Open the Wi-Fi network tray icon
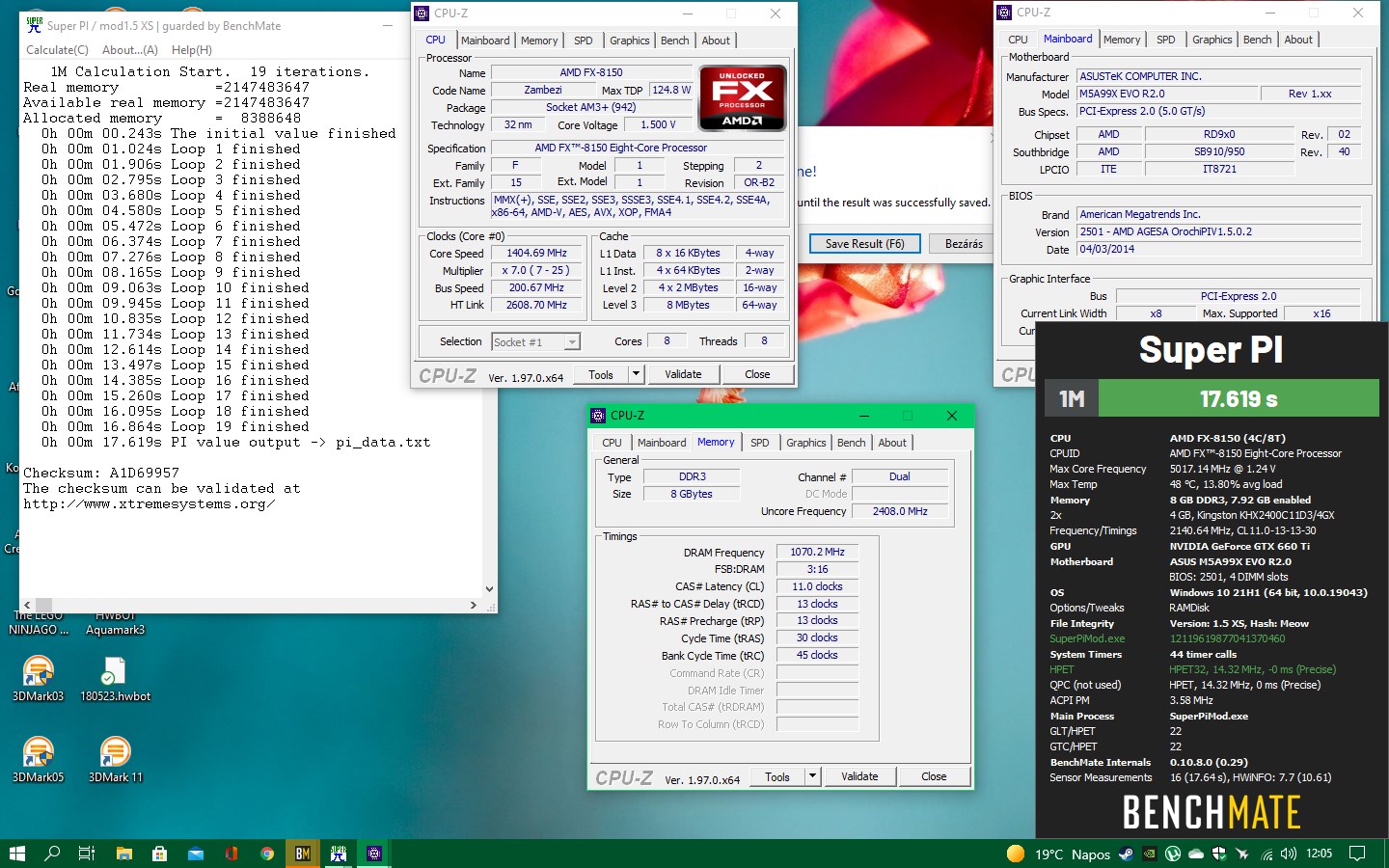The height and width of the screenshot is (868, 1389). (x=1266, y=854)
